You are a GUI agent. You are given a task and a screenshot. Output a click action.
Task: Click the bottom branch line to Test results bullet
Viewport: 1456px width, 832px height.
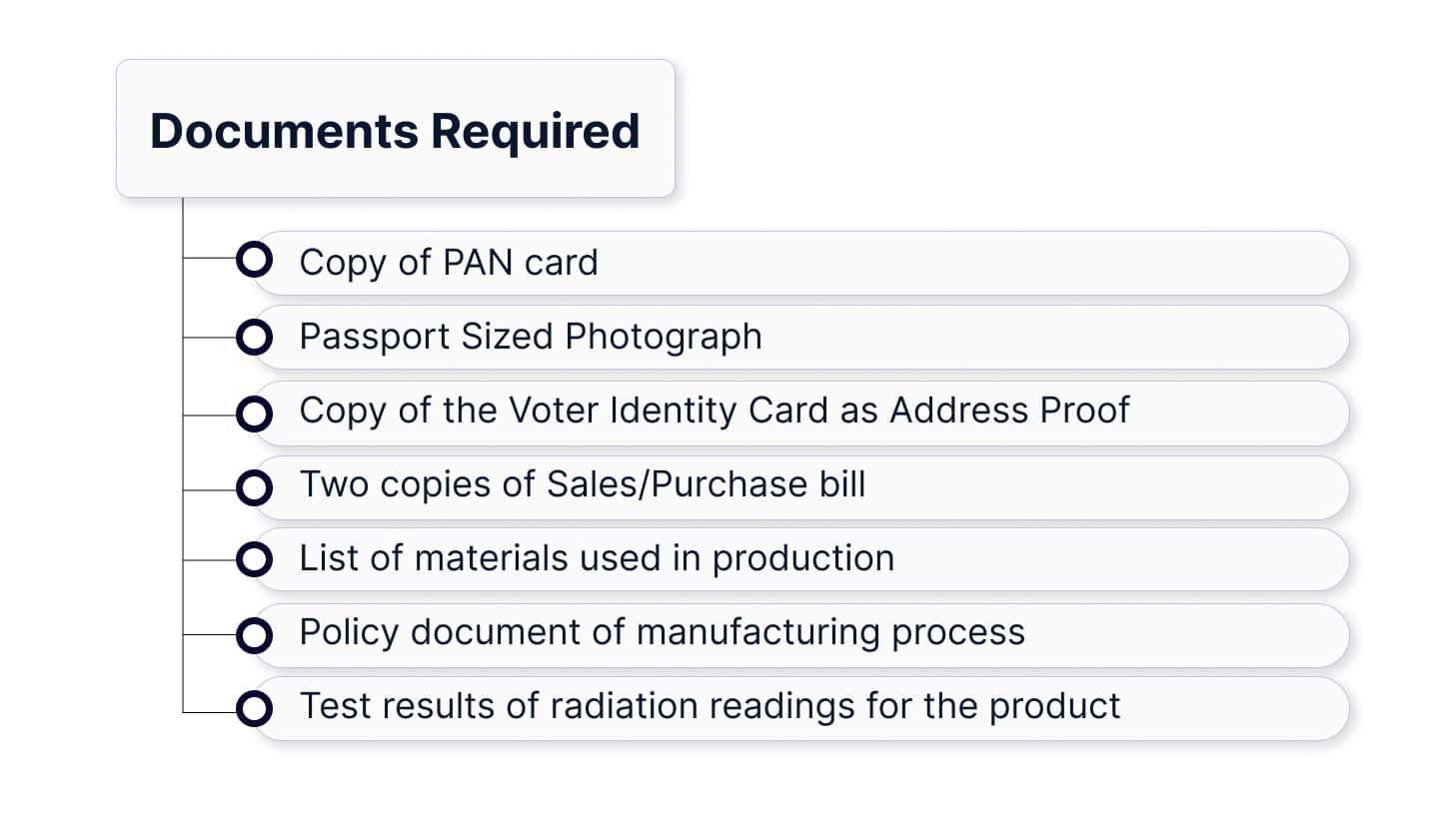click(x=209, y=712)
